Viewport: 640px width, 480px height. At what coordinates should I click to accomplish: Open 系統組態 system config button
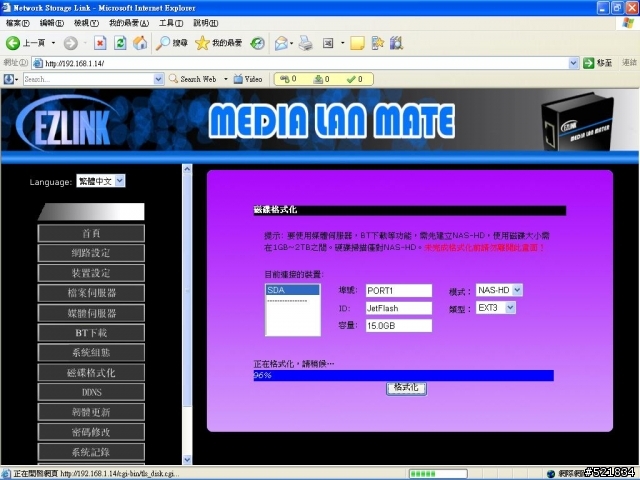(x=91, y=352)
